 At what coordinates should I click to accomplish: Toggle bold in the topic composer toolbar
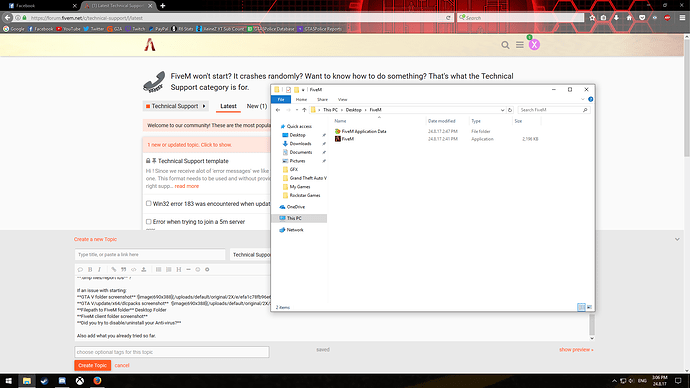(90, 269)
